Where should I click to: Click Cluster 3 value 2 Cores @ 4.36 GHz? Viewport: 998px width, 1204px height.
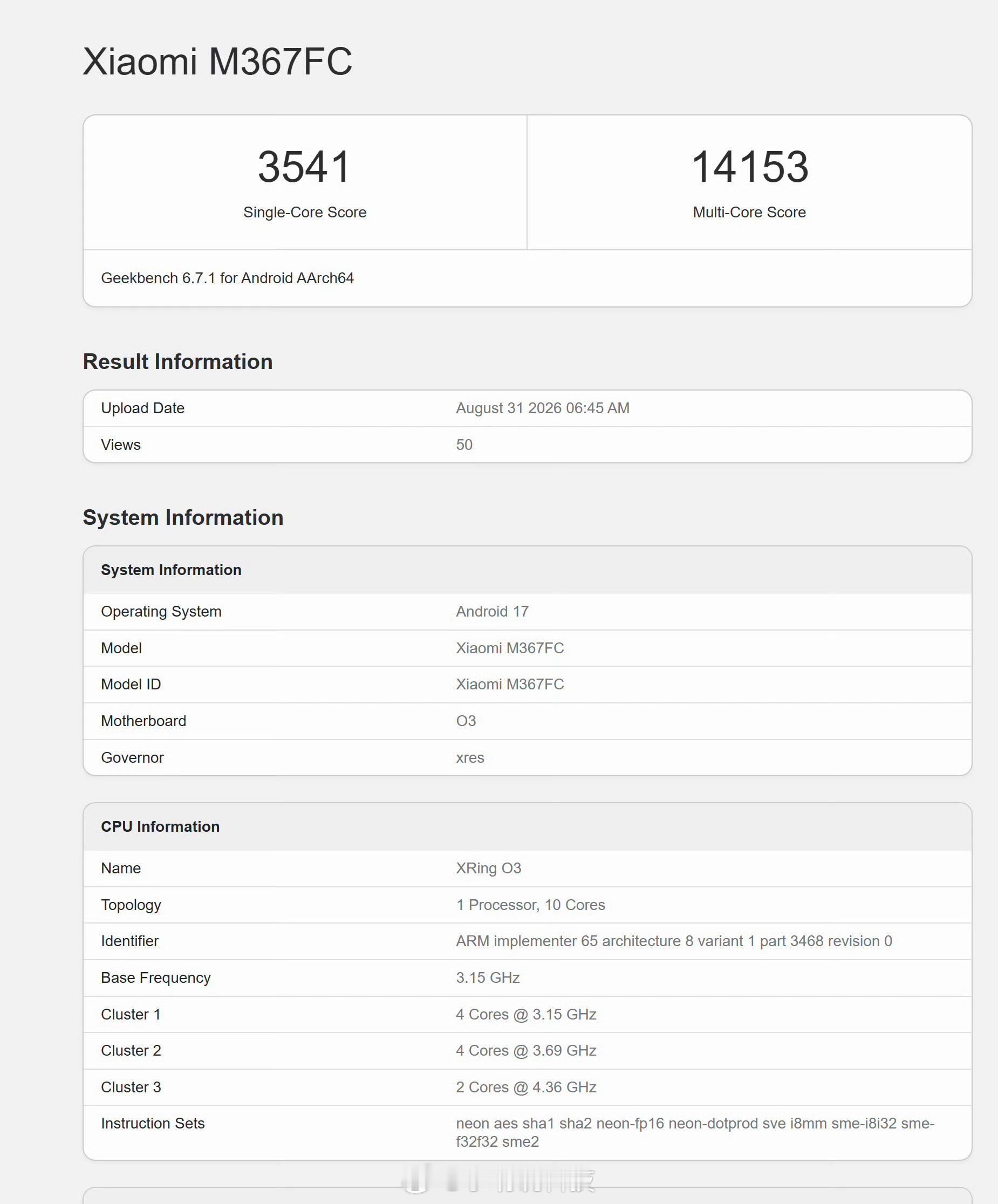coord(525,1087)
